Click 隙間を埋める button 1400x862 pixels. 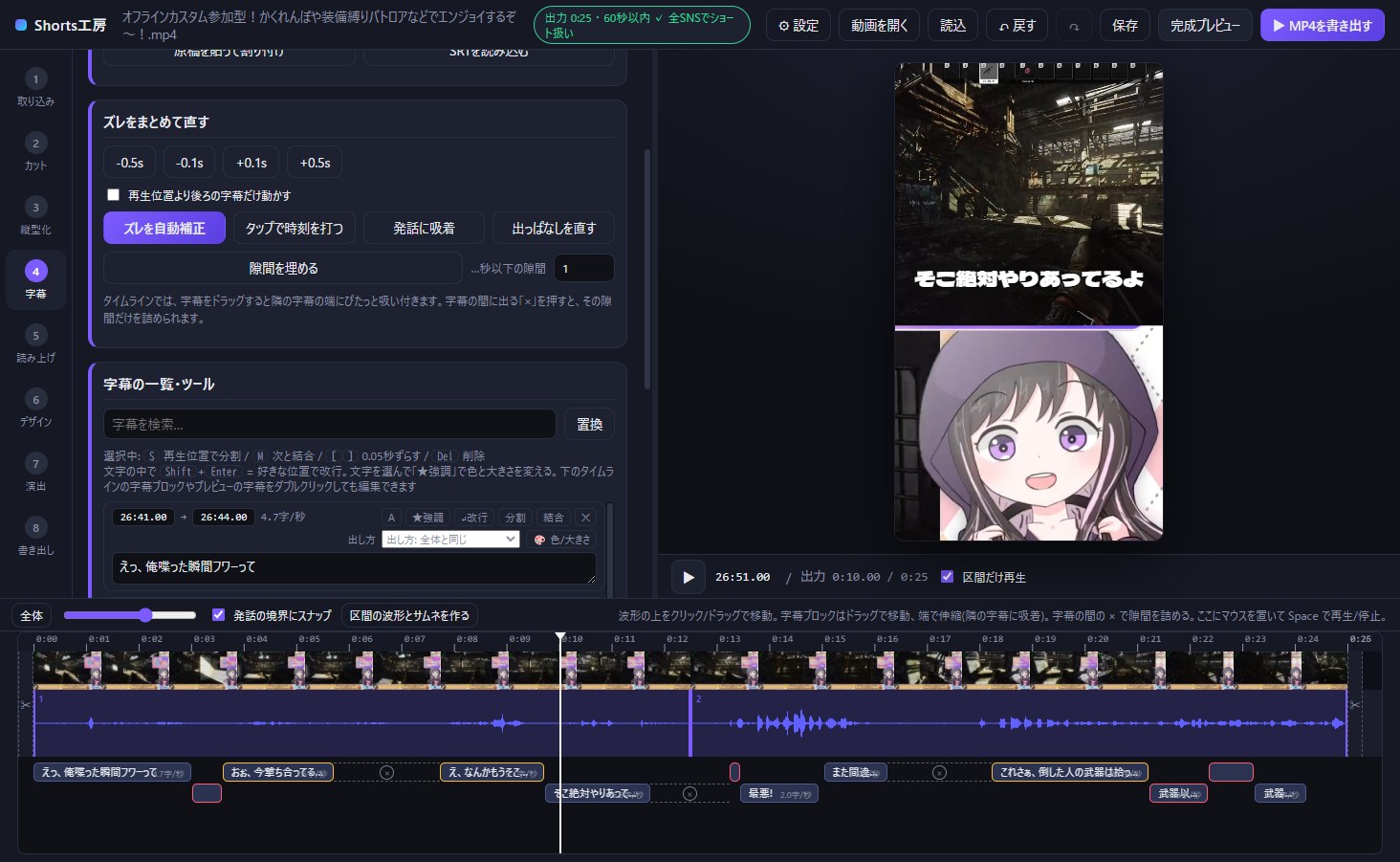(x=283, y=268)
